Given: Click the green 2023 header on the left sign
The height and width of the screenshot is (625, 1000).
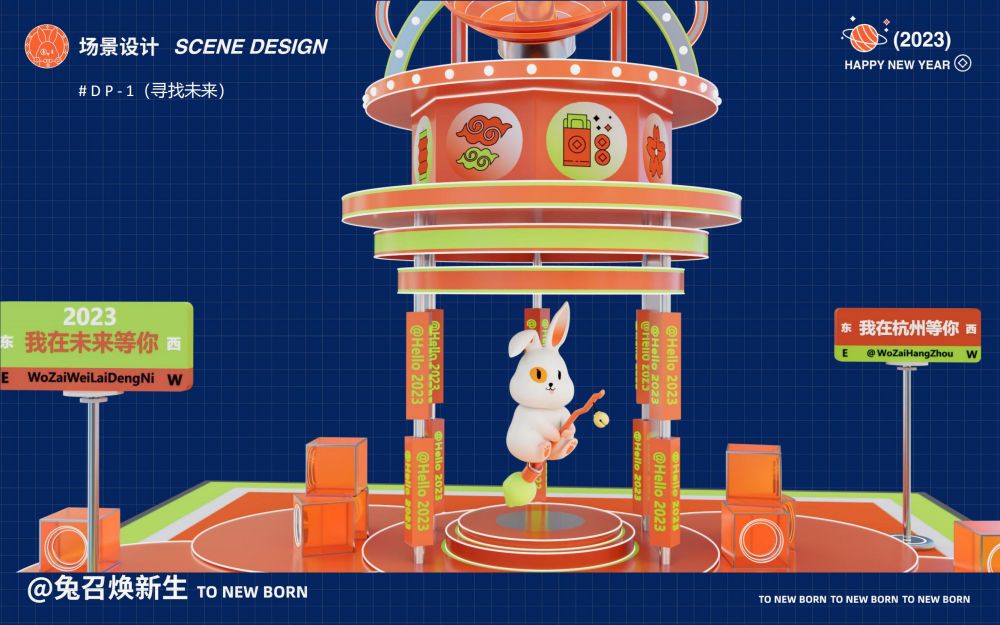Looking at the screenshot, I should (x=90, y=317).
